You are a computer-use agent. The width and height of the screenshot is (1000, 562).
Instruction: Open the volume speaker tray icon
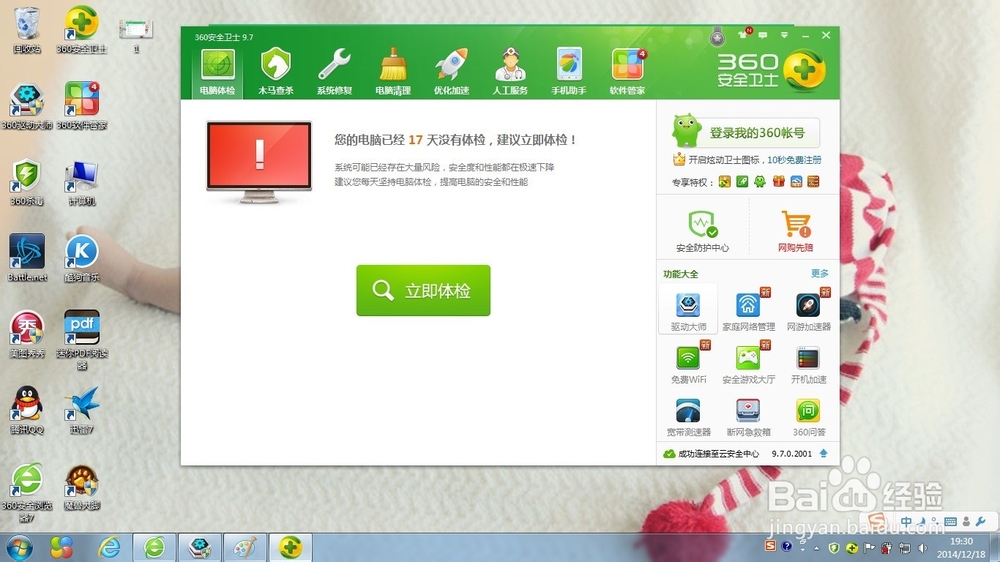(x=922, y=547)
